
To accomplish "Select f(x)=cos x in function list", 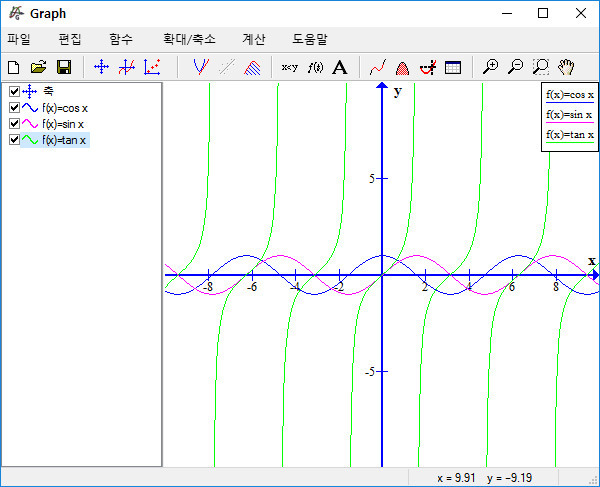I will [x=65, y=108].
